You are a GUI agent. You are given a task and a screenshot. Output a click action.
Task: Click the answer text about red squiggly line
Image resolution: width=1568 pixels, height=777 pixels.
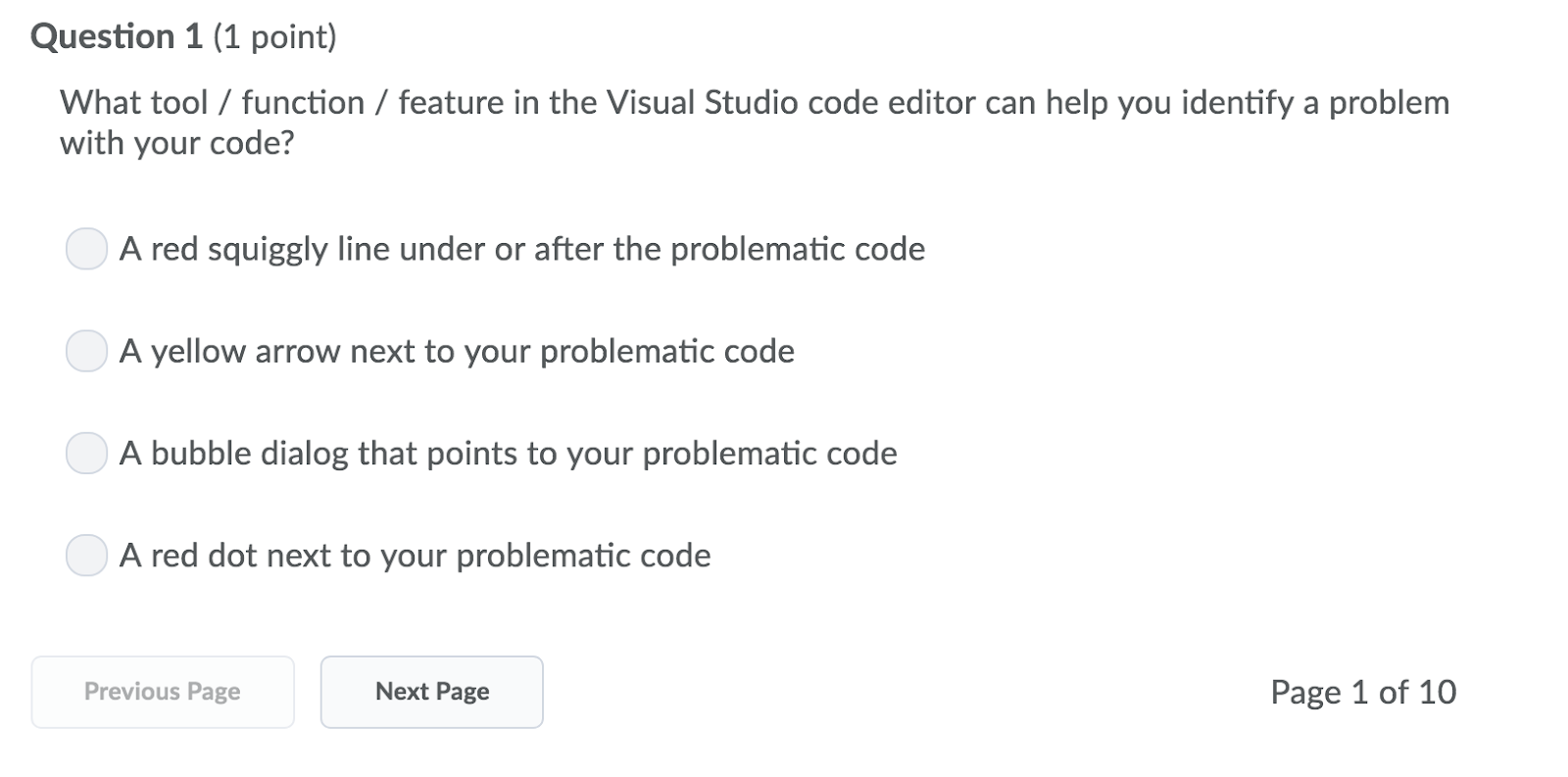(521, 250)
